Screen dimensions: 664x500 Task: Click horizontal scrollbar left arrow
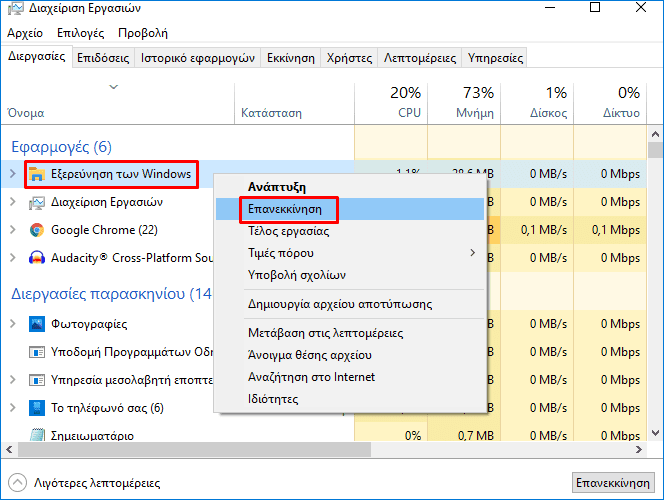click(9, 450)
